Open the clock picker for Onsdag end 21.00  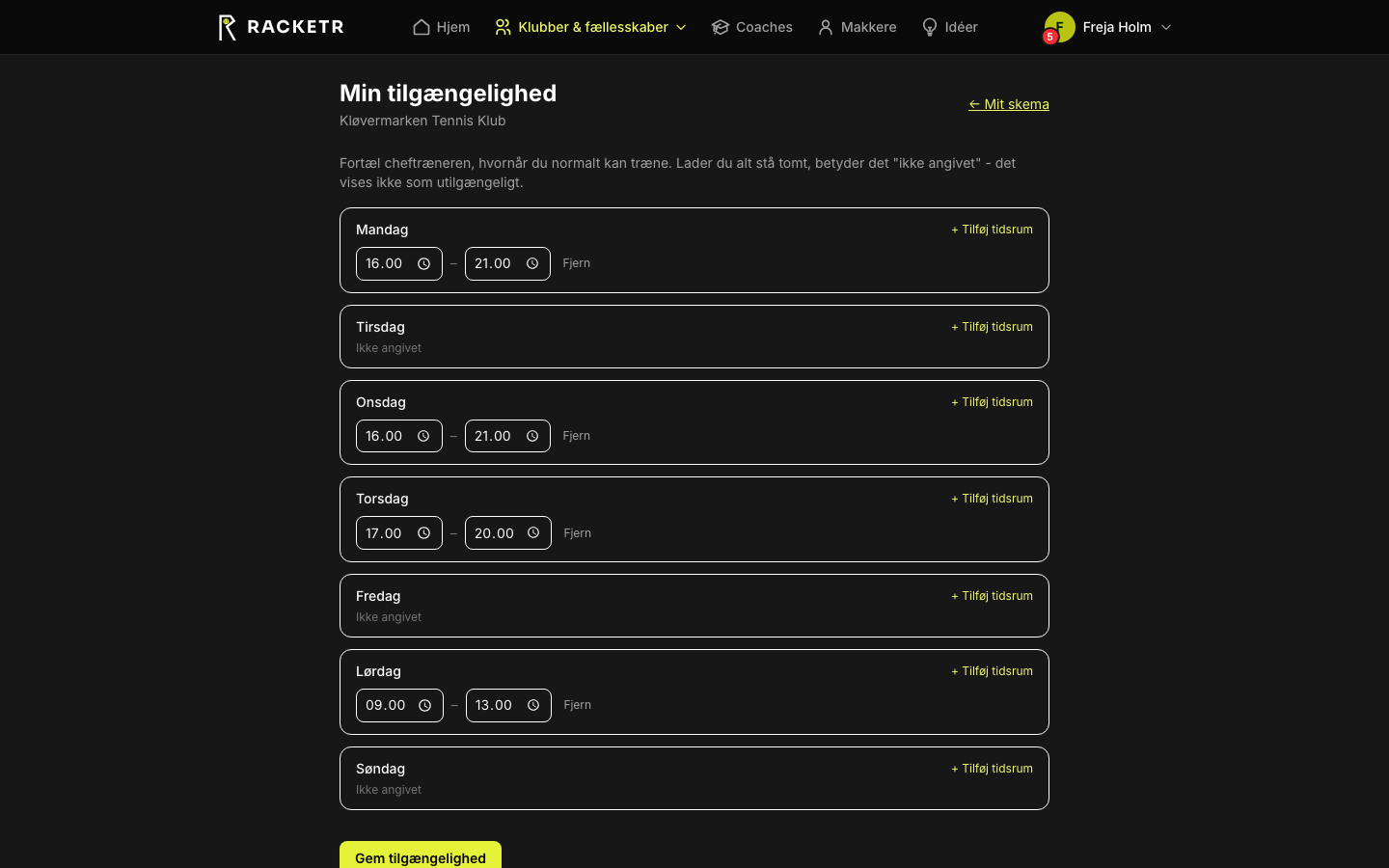pos(532,436)
